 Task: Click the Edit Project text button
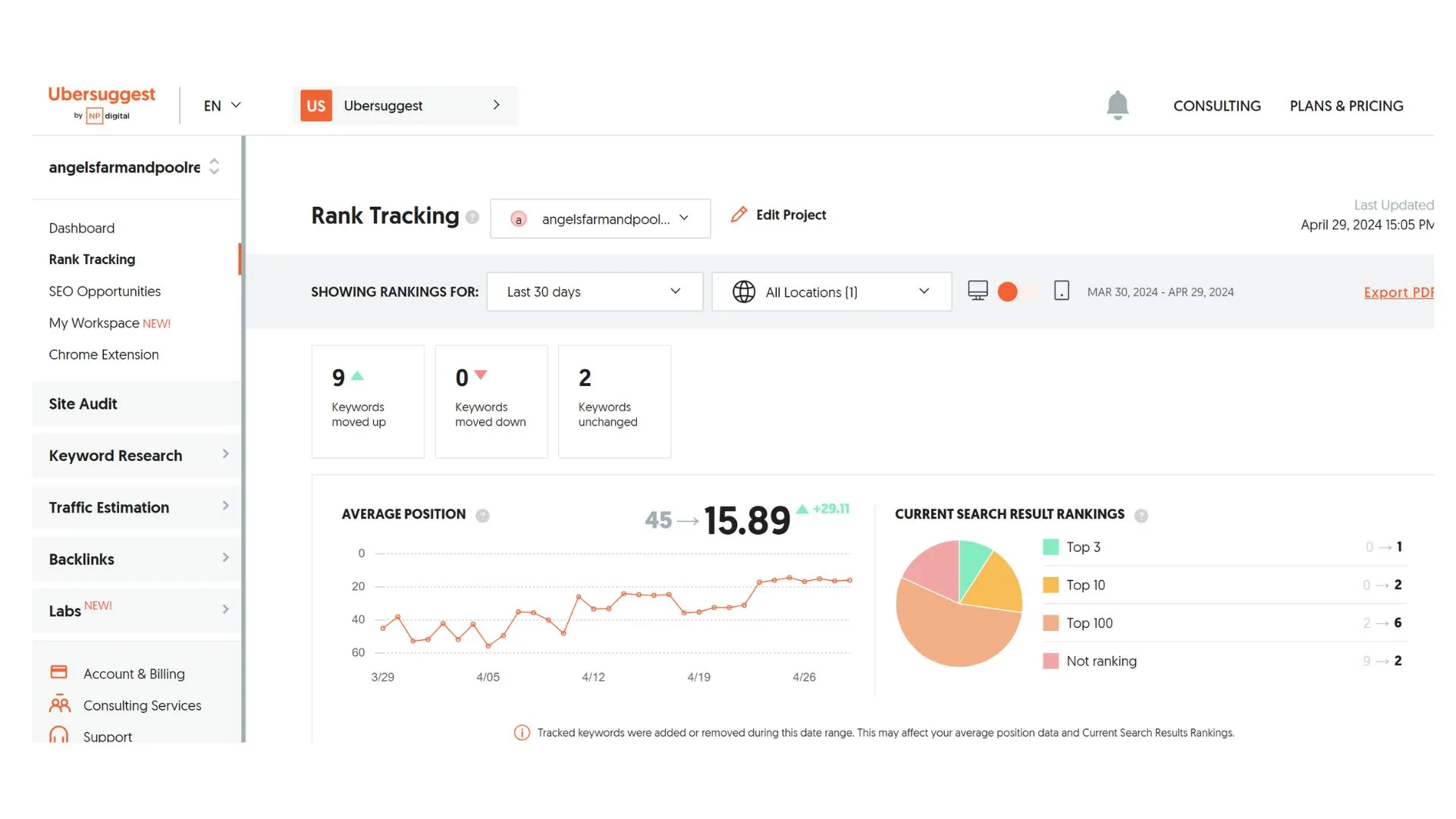point(791,215)
